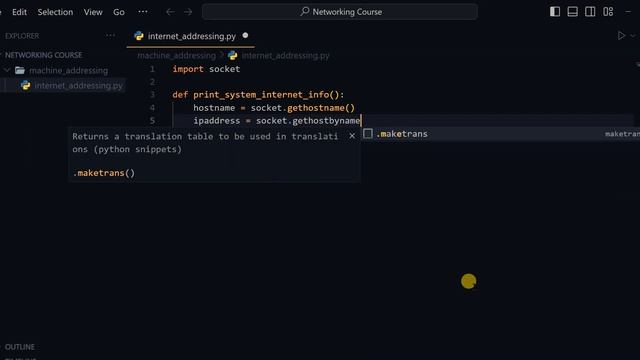Open run options dropdown arrow
The width and height of the screenshot is (640, 360).
633,36
